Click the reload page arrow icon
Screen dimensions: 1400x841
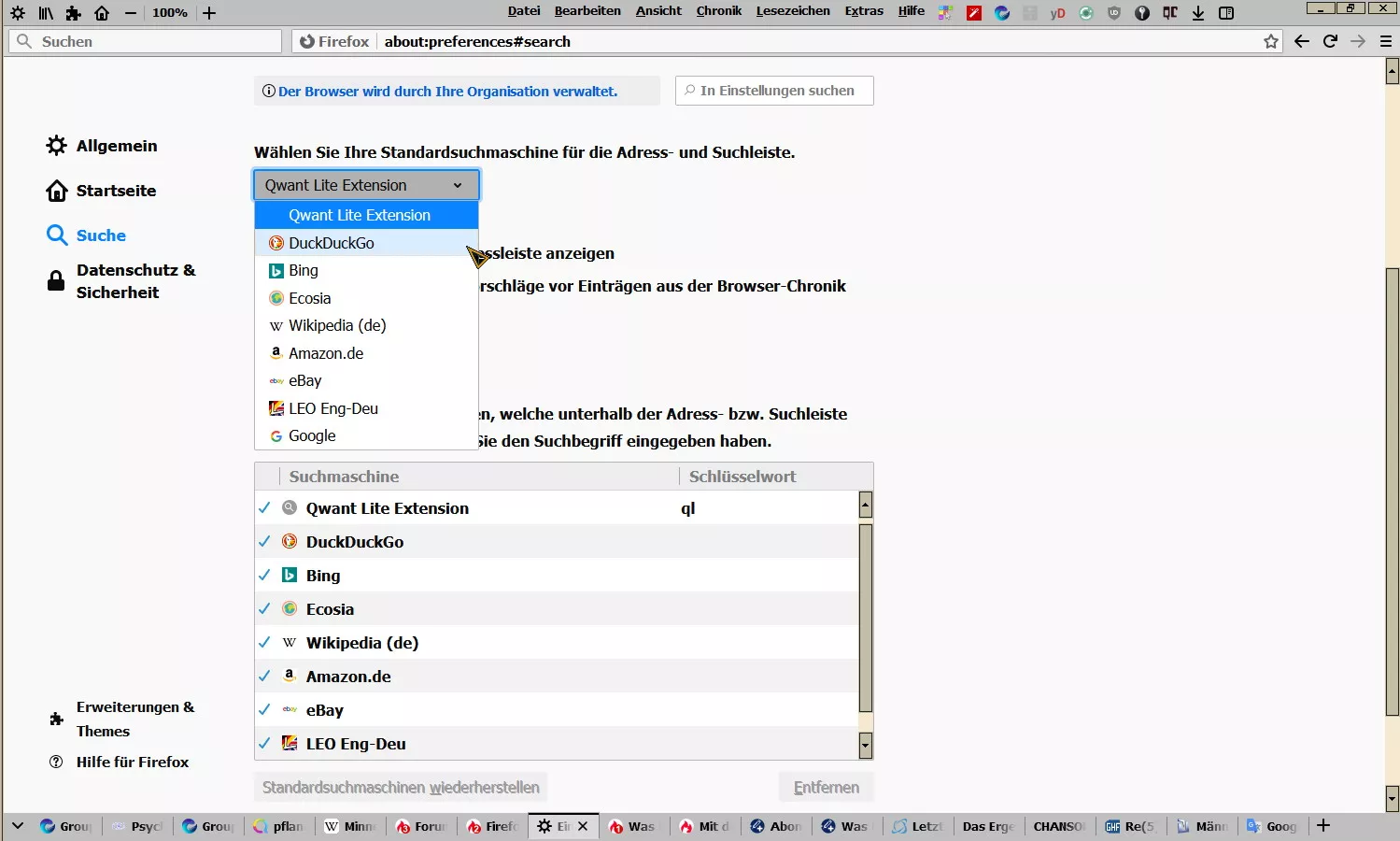[x=1330, y=41]
